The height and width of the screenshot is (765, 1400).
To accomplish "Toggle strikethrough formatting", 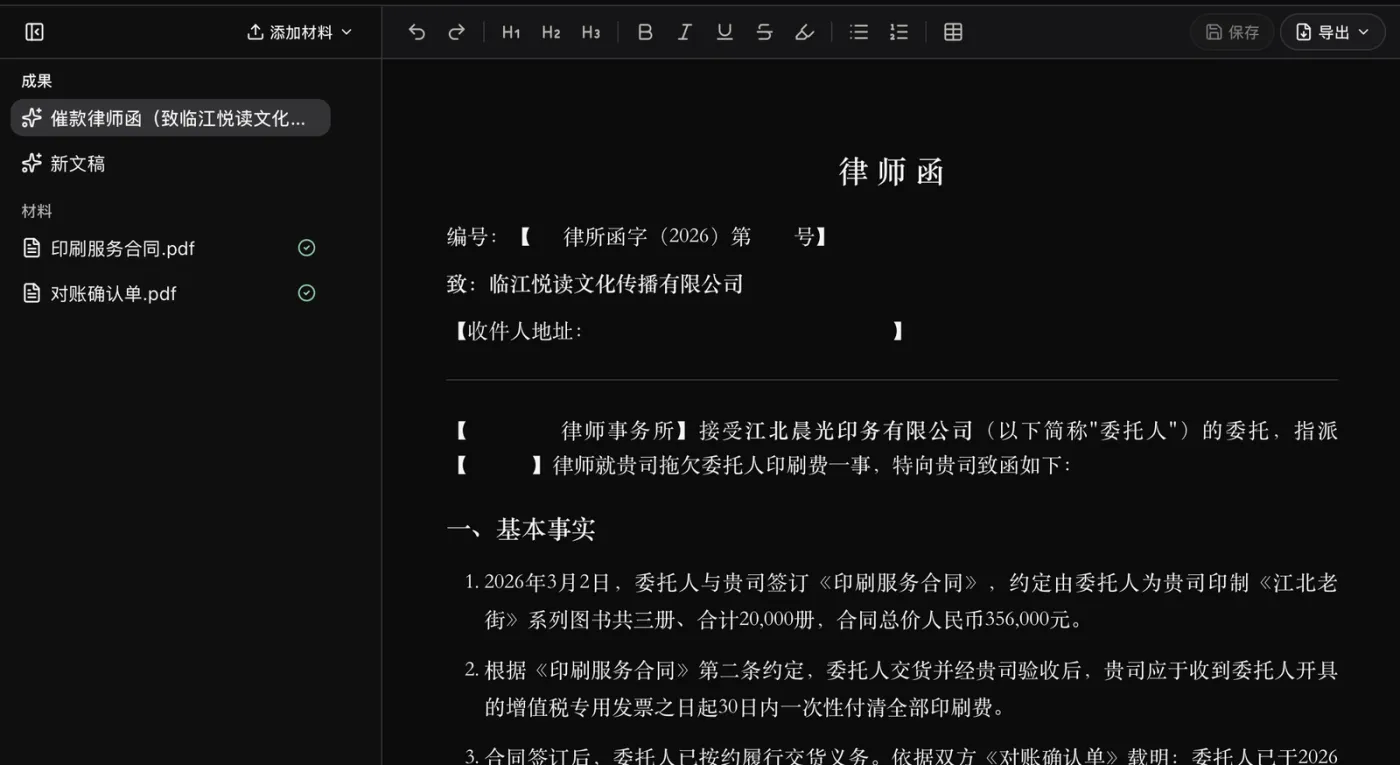I will pos(765,32).
